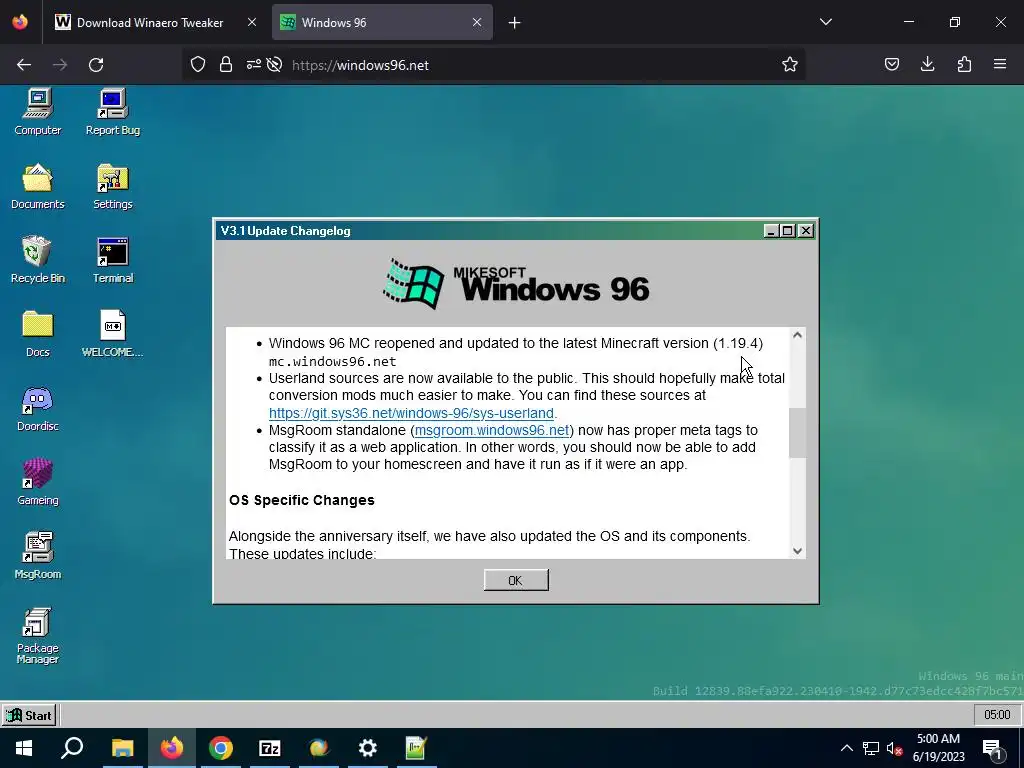
Task: Click the Windows 96 Start button
Action: coord(29,715)
